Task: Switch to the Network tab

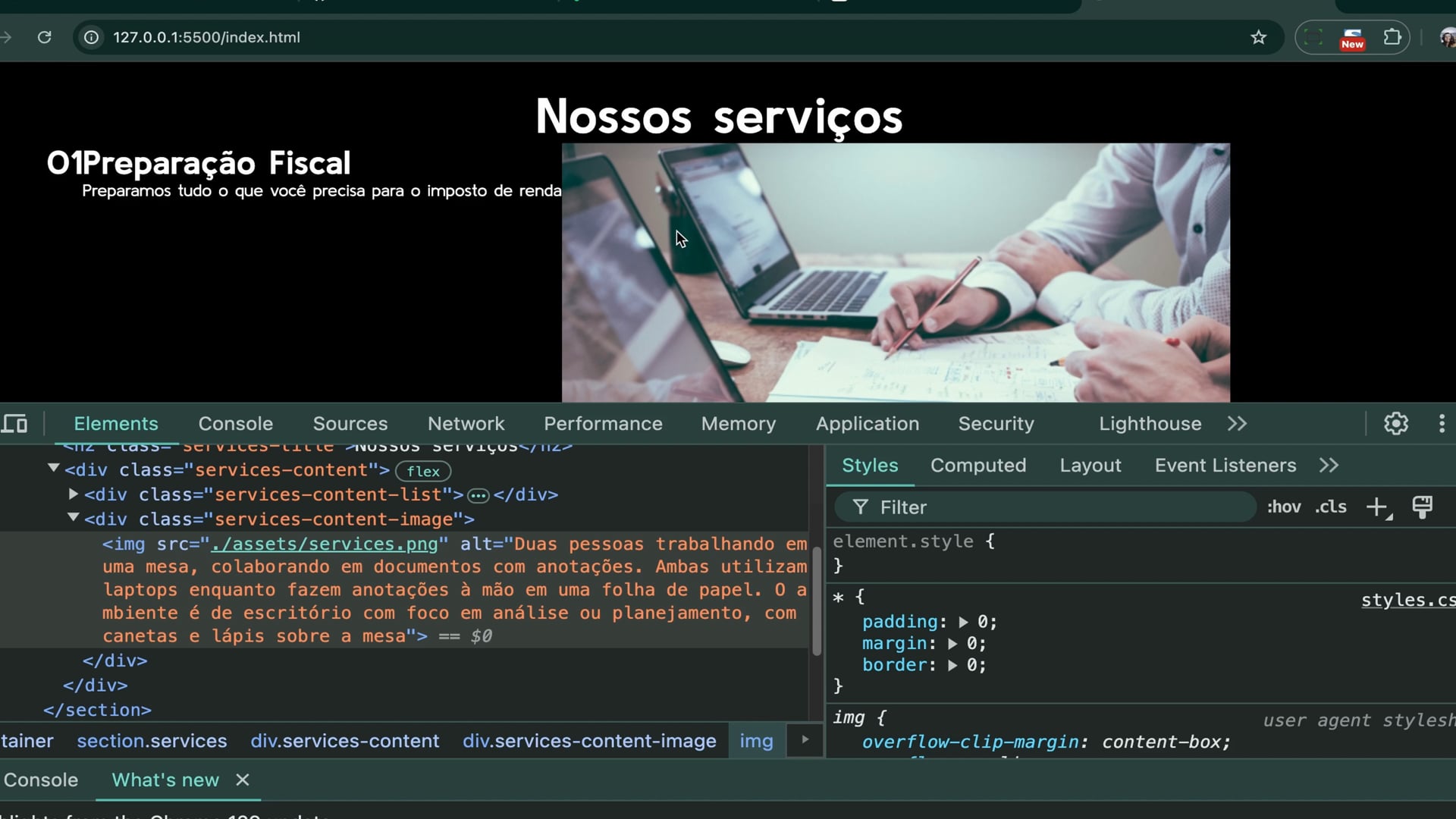Action: (x=466, y=423)
